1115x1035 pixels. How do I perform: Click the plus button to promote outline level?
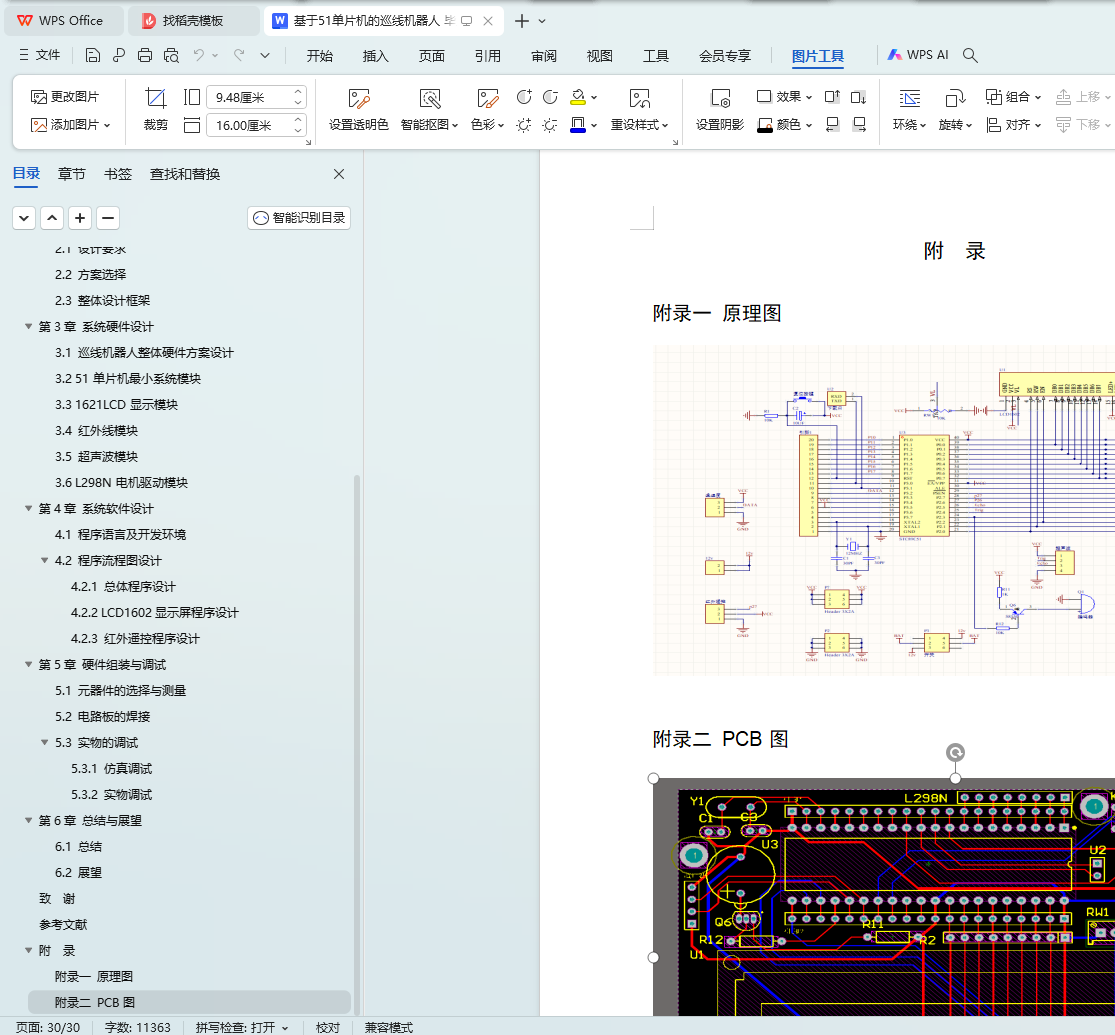(x=80, y=218)
